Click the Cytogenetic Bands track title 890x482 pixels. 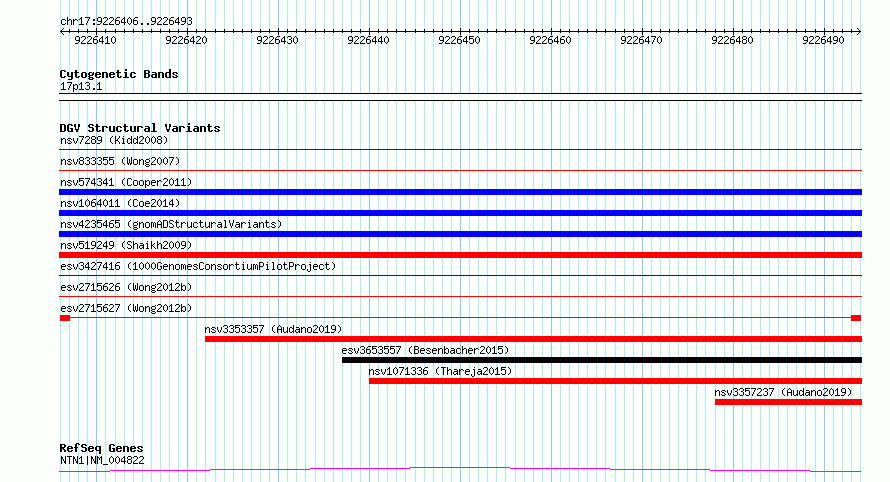(x=119, y=74)
